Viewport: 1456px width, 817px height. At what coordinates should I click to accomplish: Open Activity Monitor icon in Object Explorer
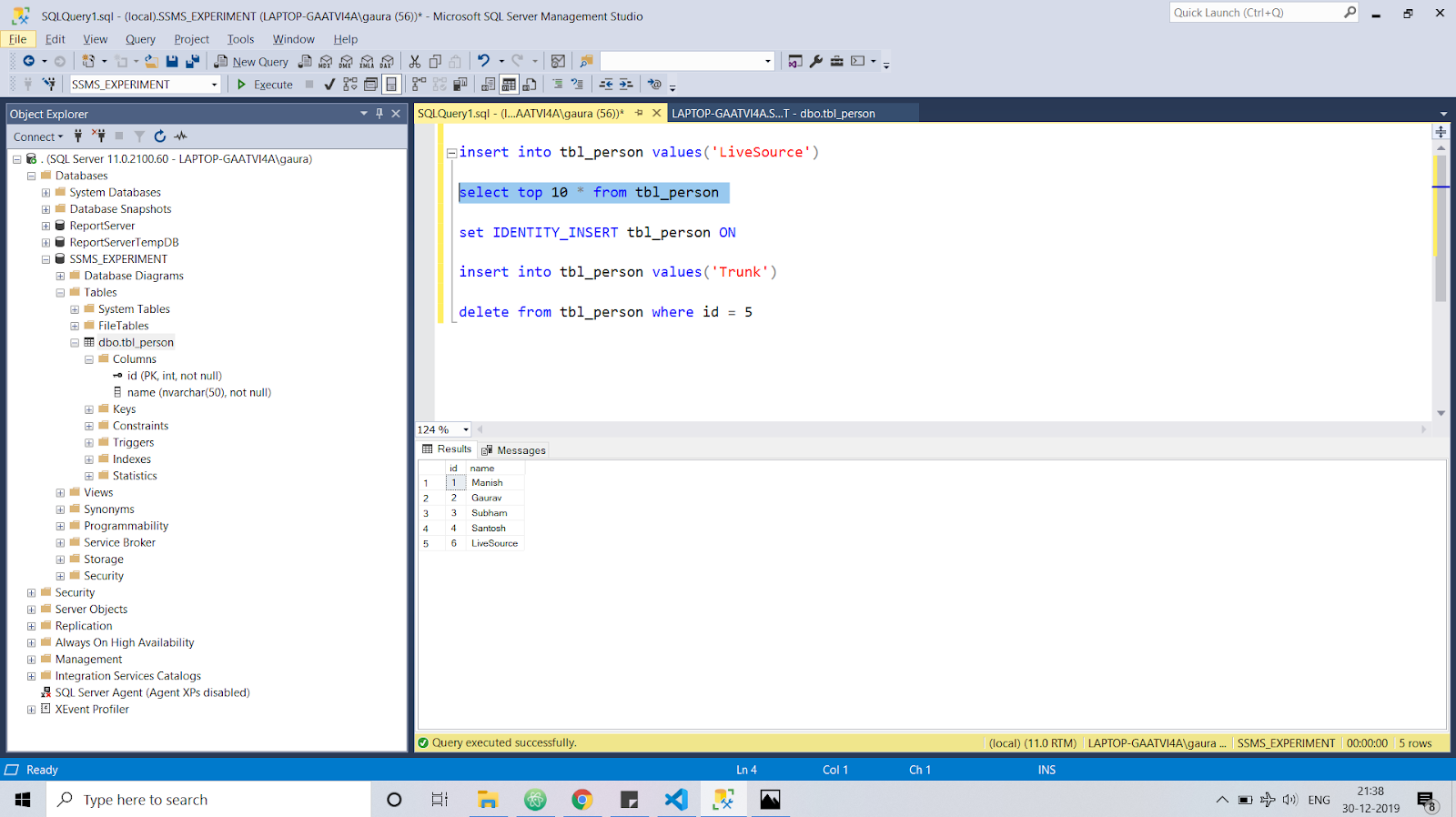pyautogui.click(x=180, y=136)
